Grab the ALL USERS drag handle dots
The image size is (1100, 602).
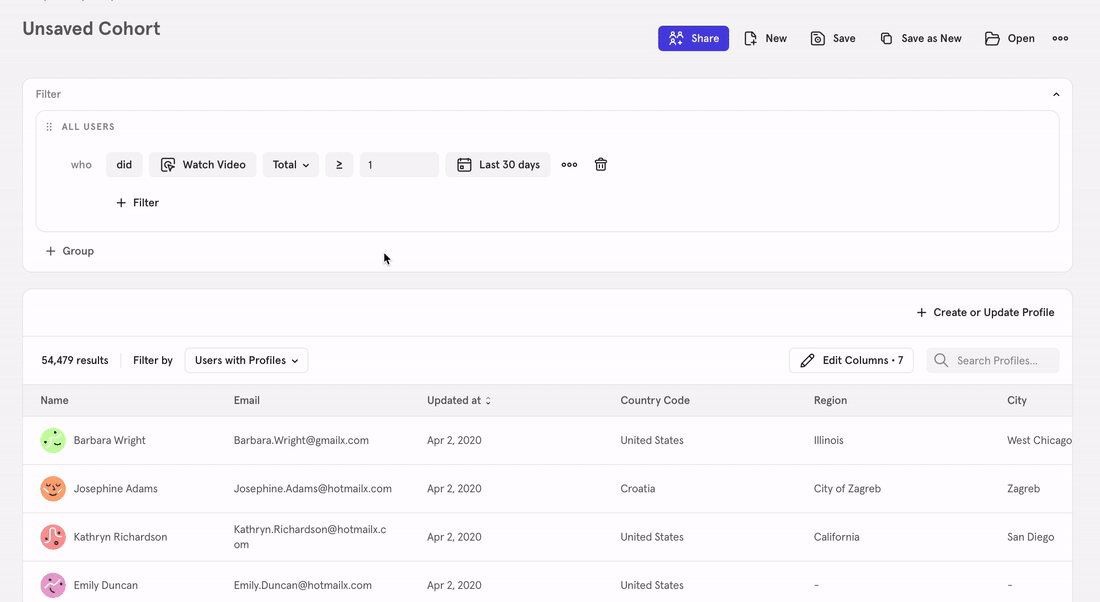(48, 126)
